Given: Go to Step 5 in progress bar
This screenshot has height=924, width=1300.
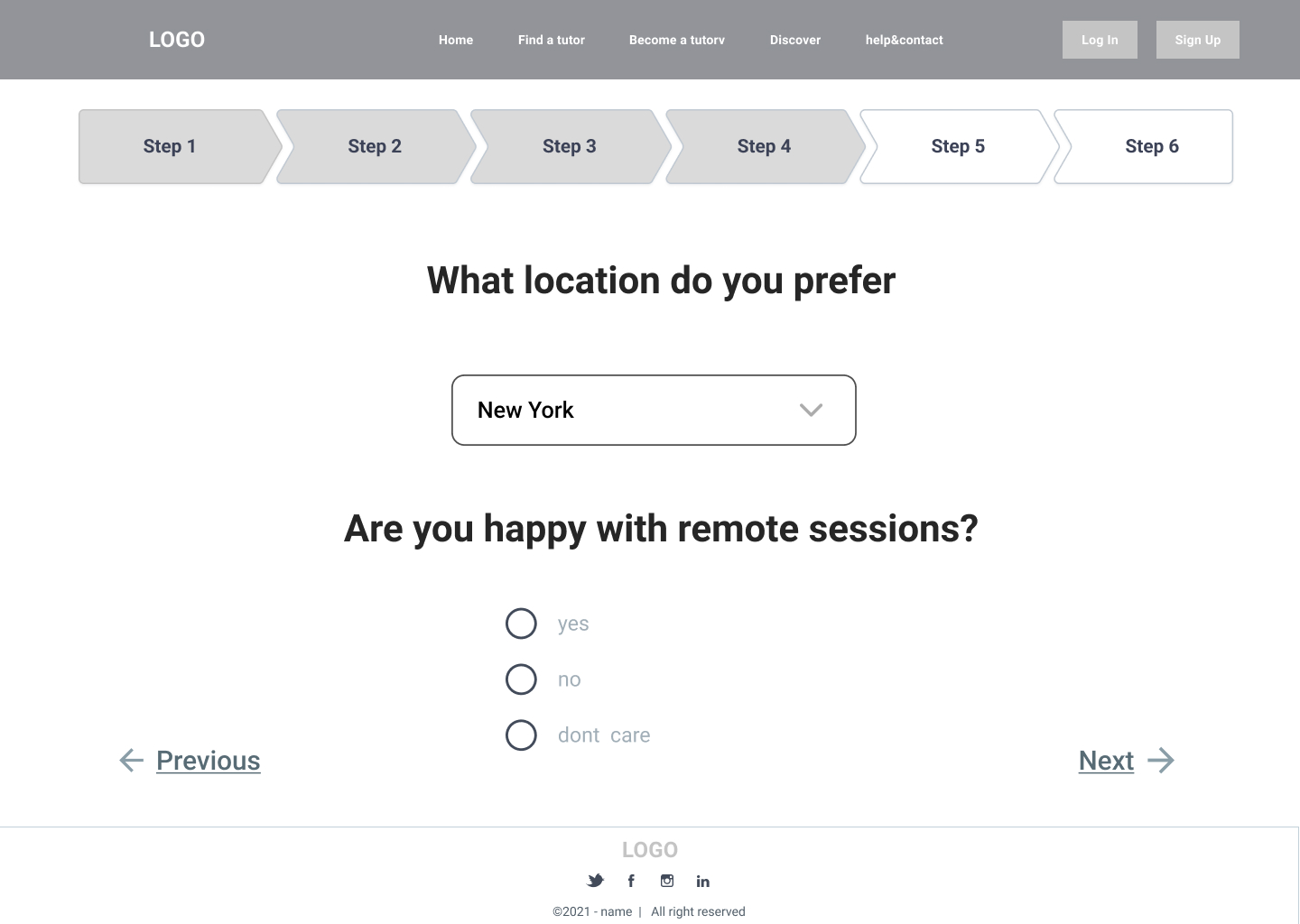Looking at the screenshot, I should [958, 147].
